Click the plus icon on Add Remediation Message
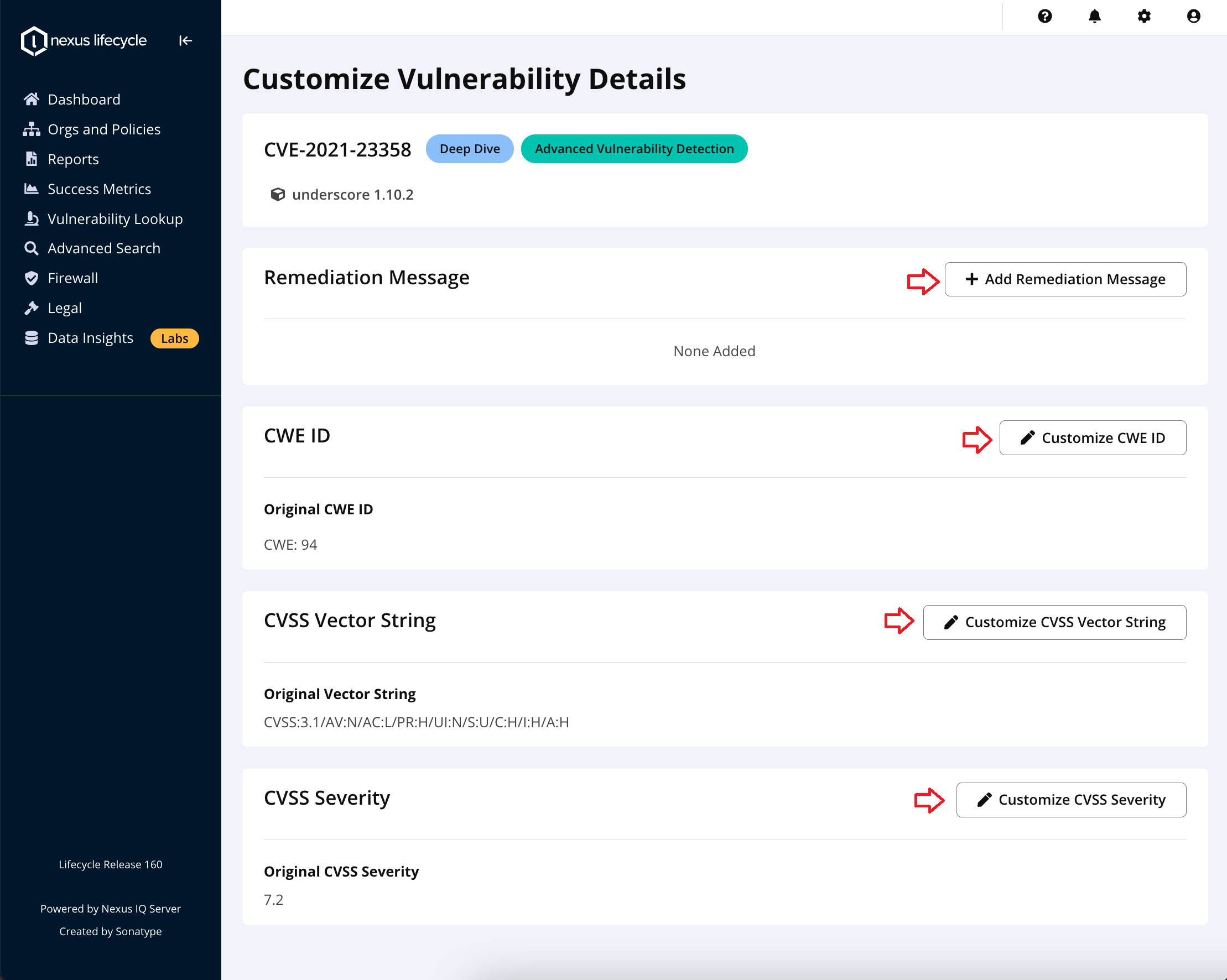 (x=971, y=279)
